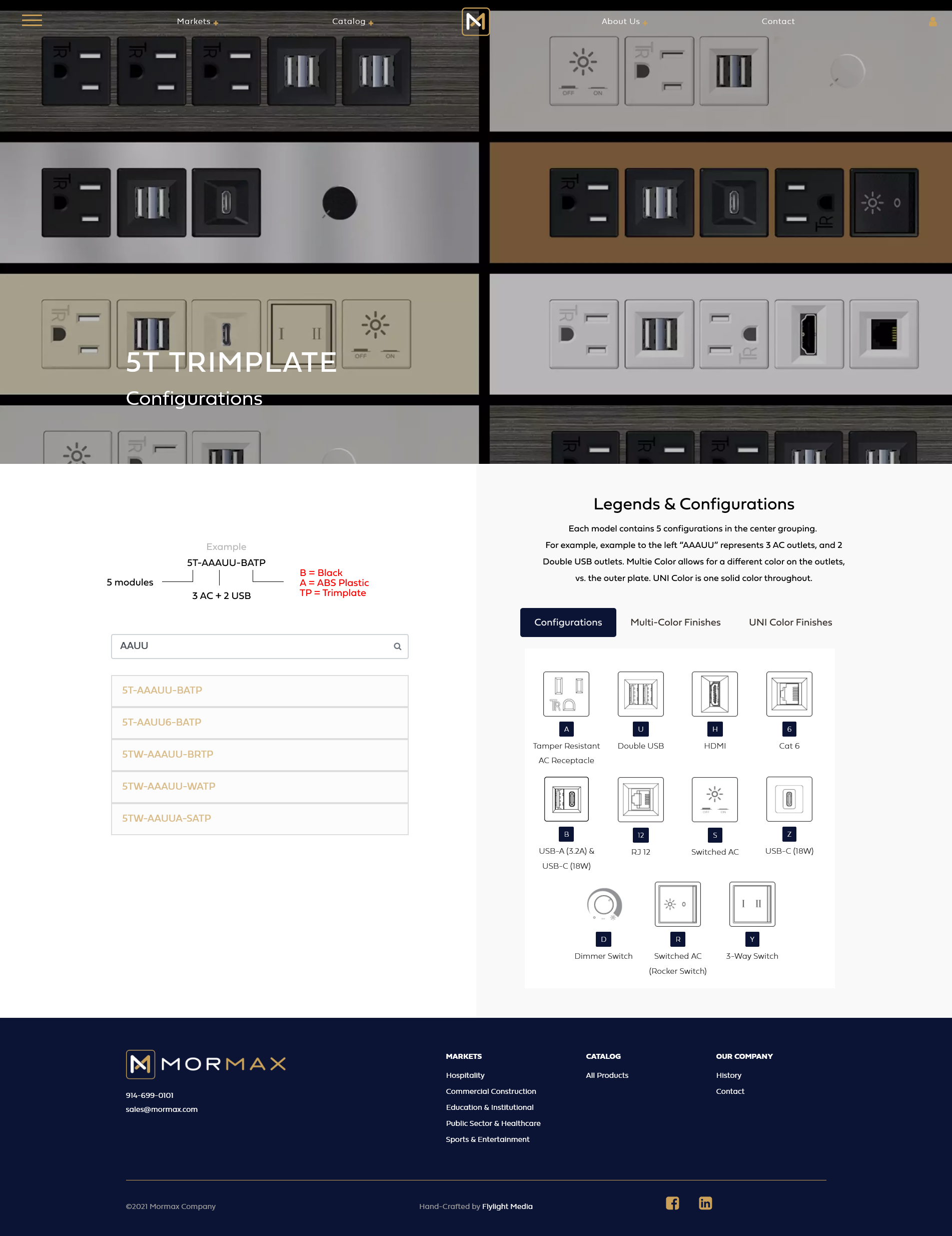Click the search magnifier icon
This screenshot has height=1236, width=952.
(397, 647)
